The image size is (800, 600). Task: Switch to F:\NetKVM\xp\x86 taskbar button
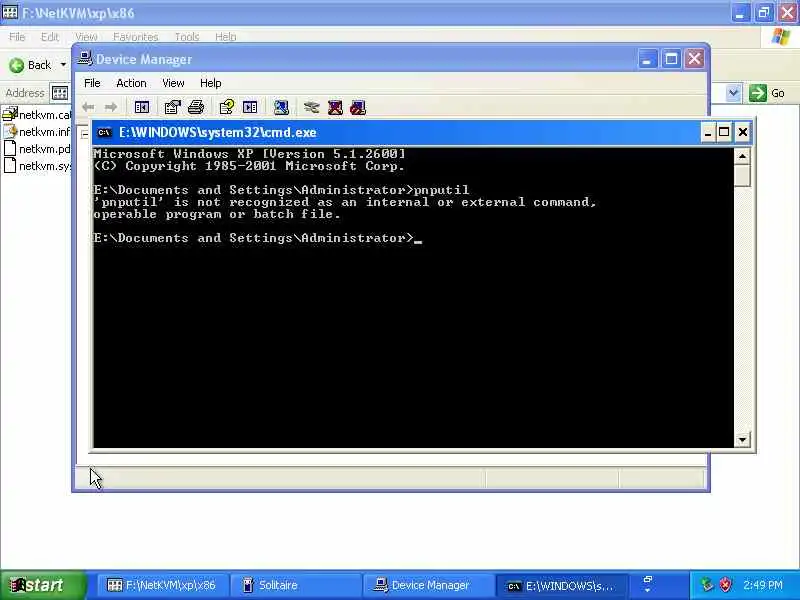click(161, 585)
